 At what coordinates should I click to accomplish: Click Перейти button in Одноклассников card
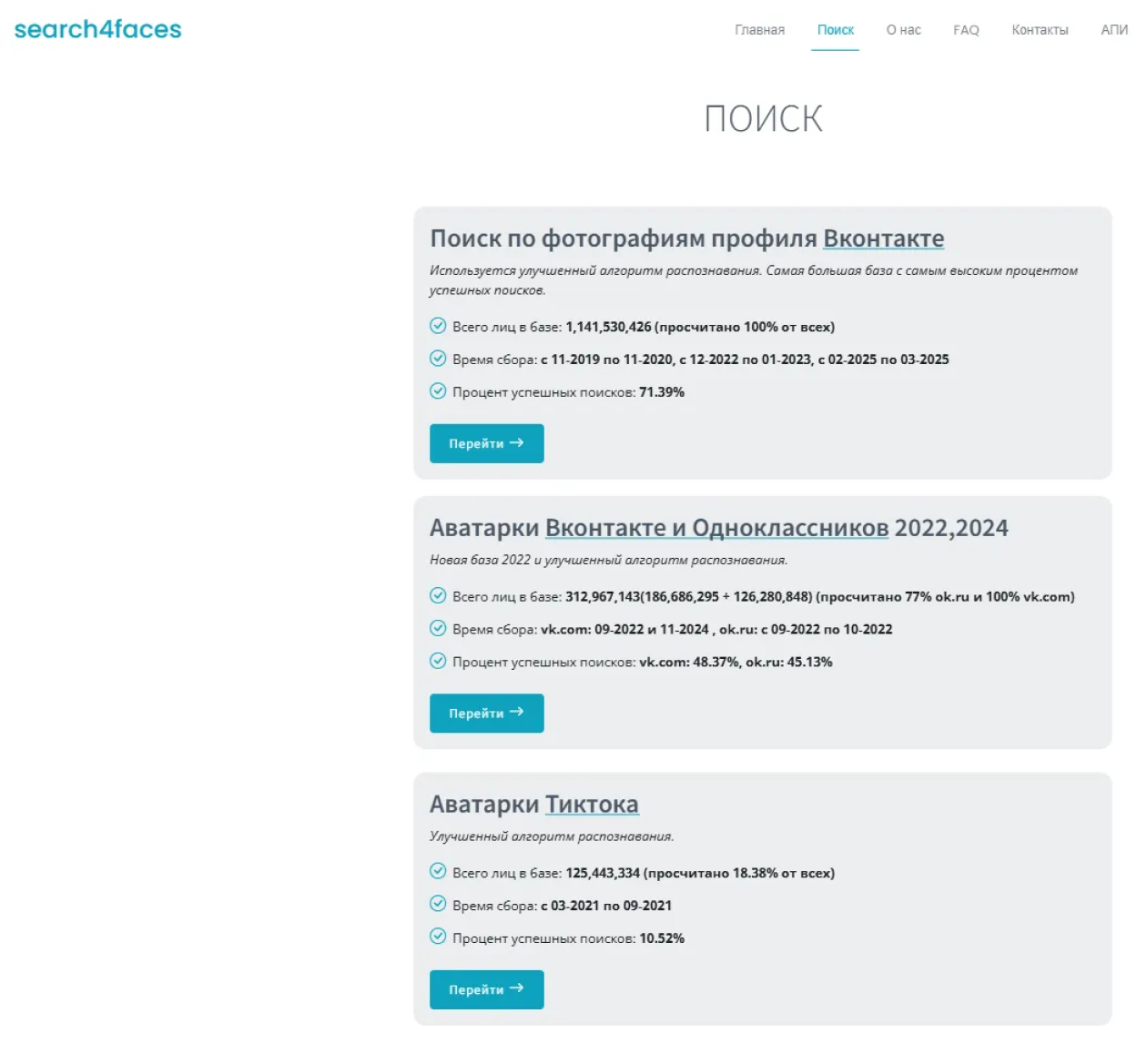[486, 713]
